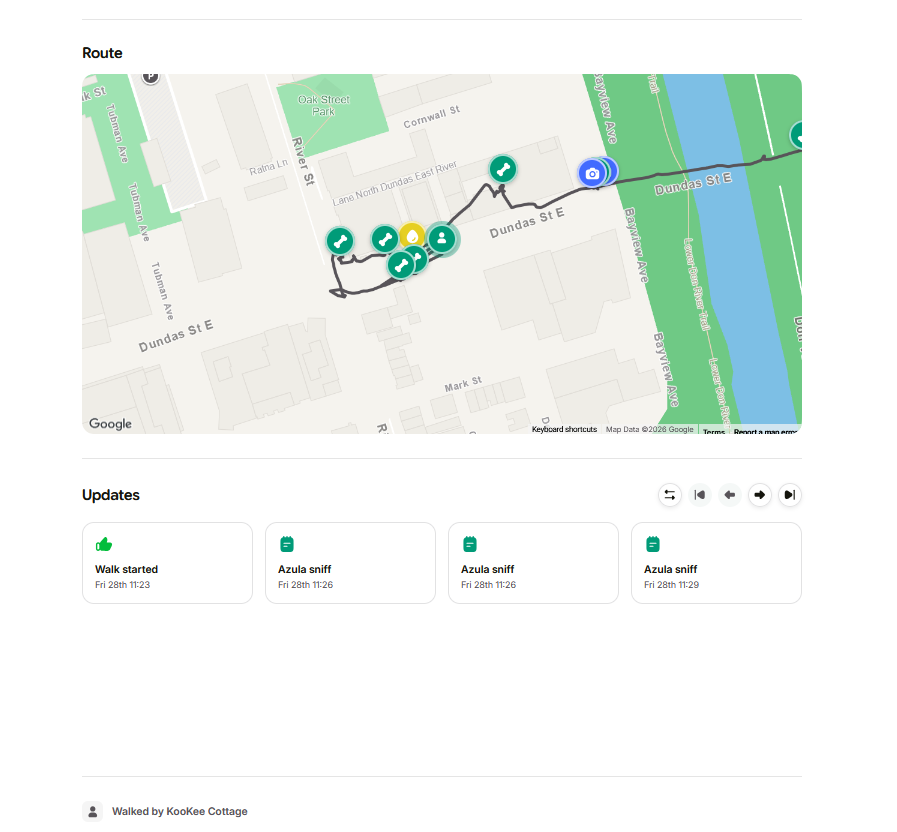Click the Oak Street Park label
Image resolution: width=897 pixels, height=832 pixels.
click(x=323, y=105)
